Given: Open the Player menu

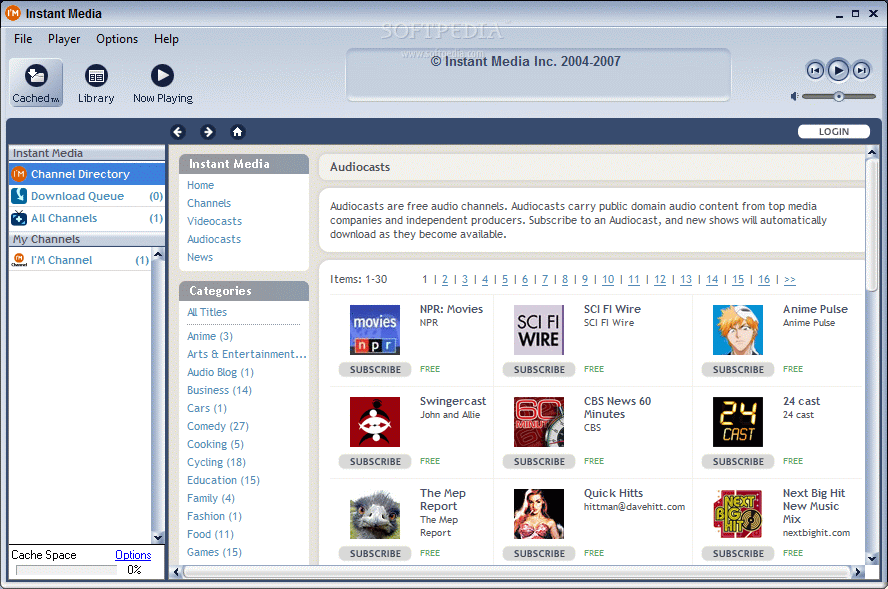Looking at the screenshot, I should coord(64,39).
